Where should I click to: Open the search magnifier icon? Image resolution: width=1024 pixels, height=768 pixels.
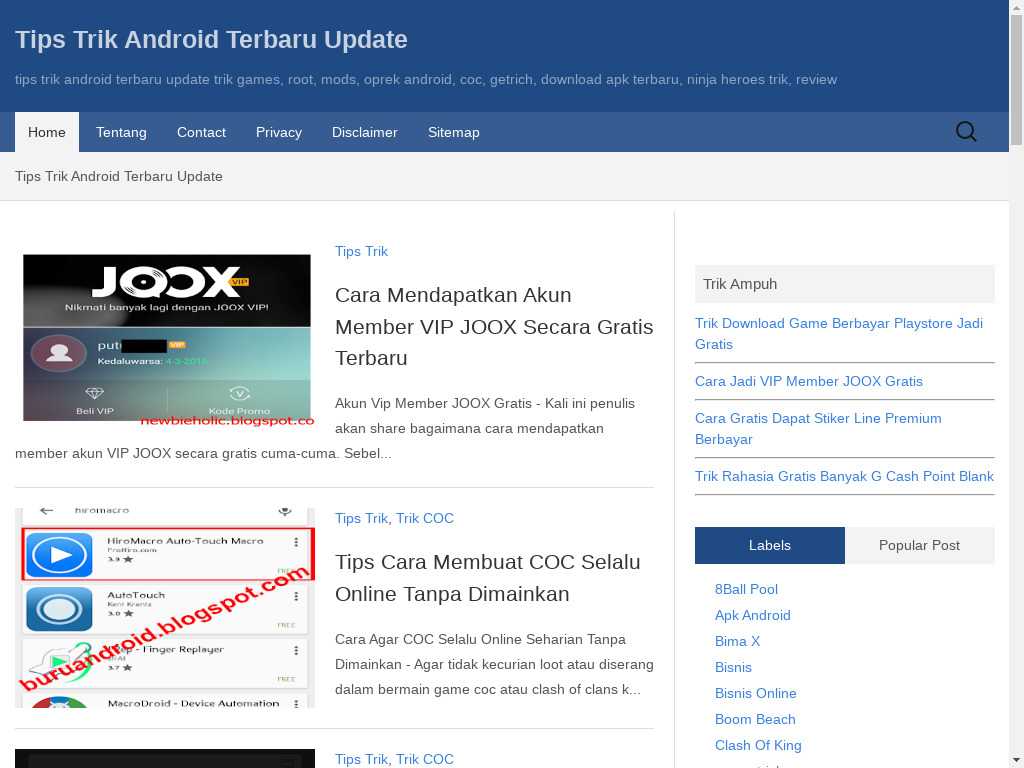point(966,132)
